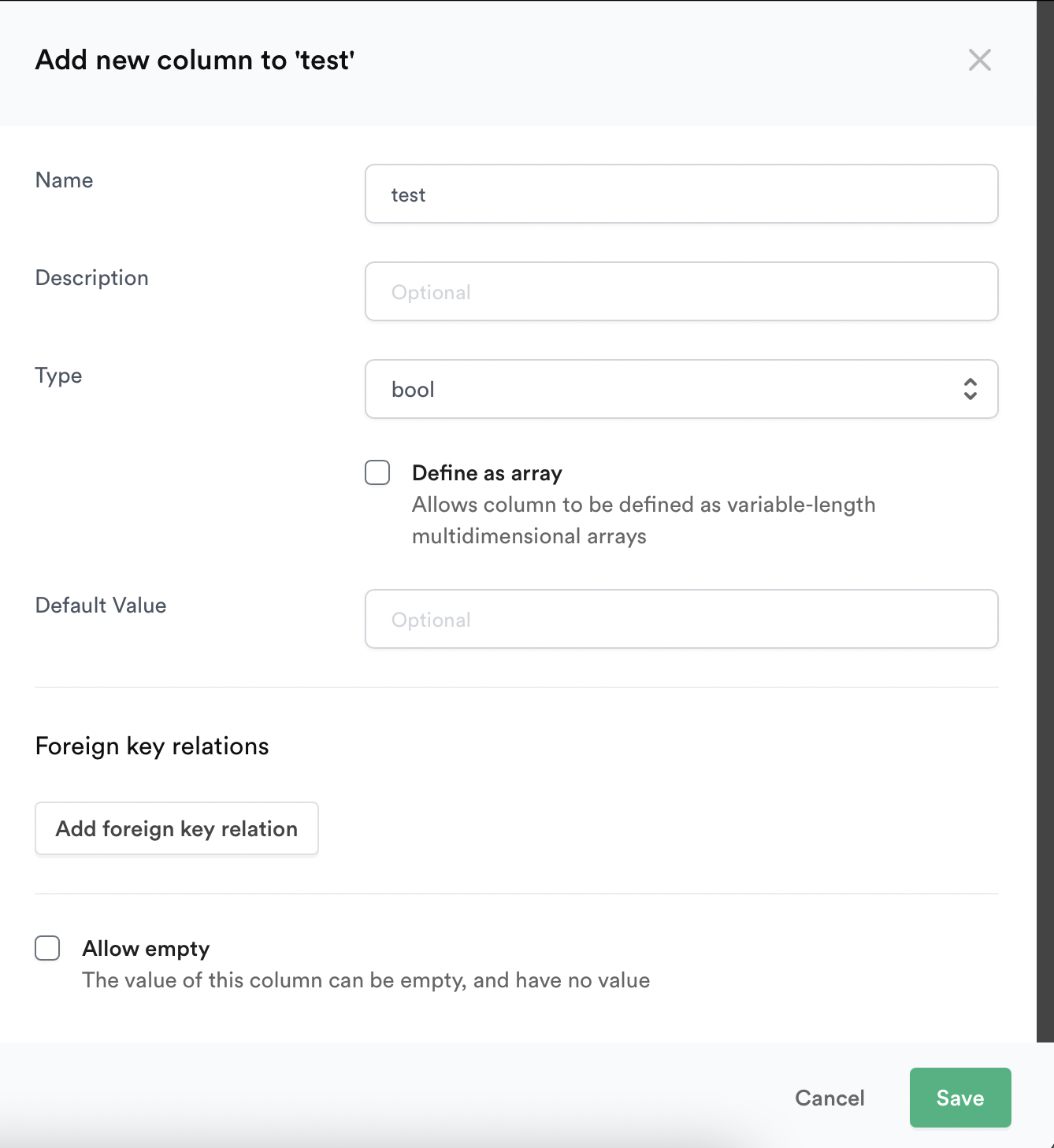Click the 'Type' field label
This screenshot has height=1148, width=1054.
click(58, 376)
